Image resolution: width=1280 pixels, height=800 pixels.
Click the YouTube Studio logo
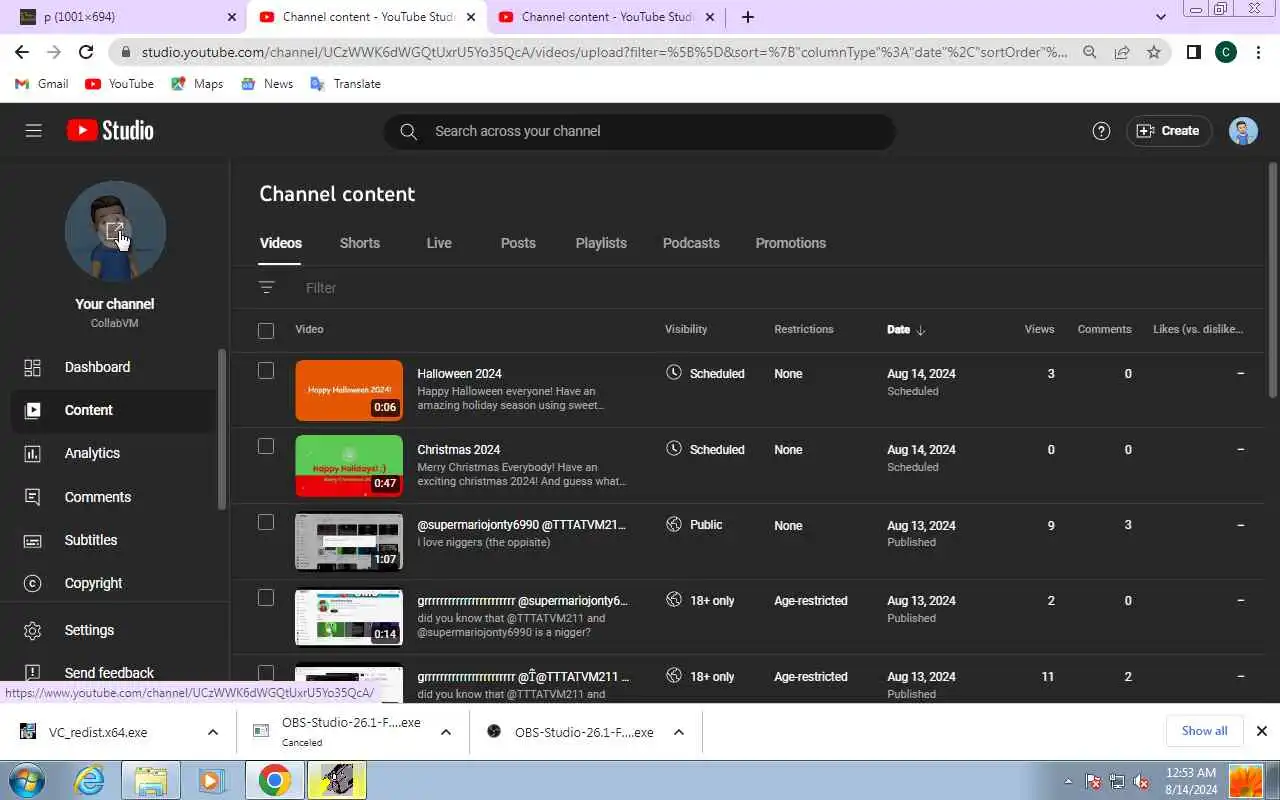(110, 131)
